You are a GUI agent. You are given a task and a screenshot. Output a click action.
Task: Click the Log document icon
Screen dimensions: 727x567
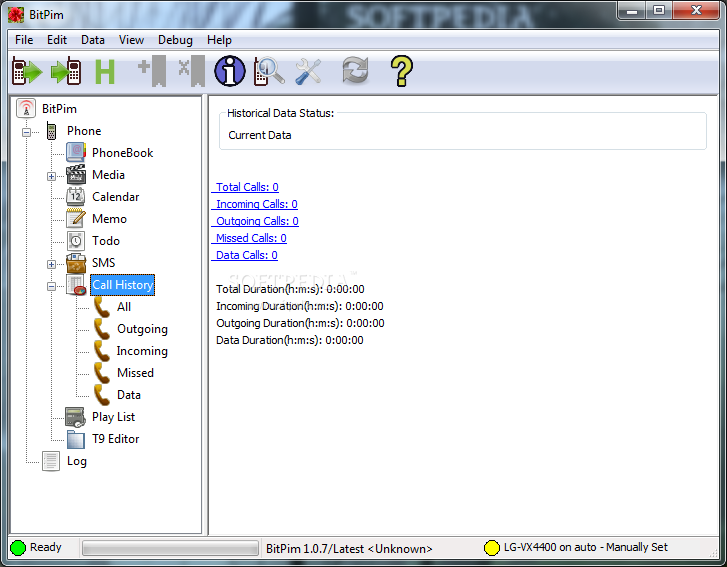pos(51,461)
